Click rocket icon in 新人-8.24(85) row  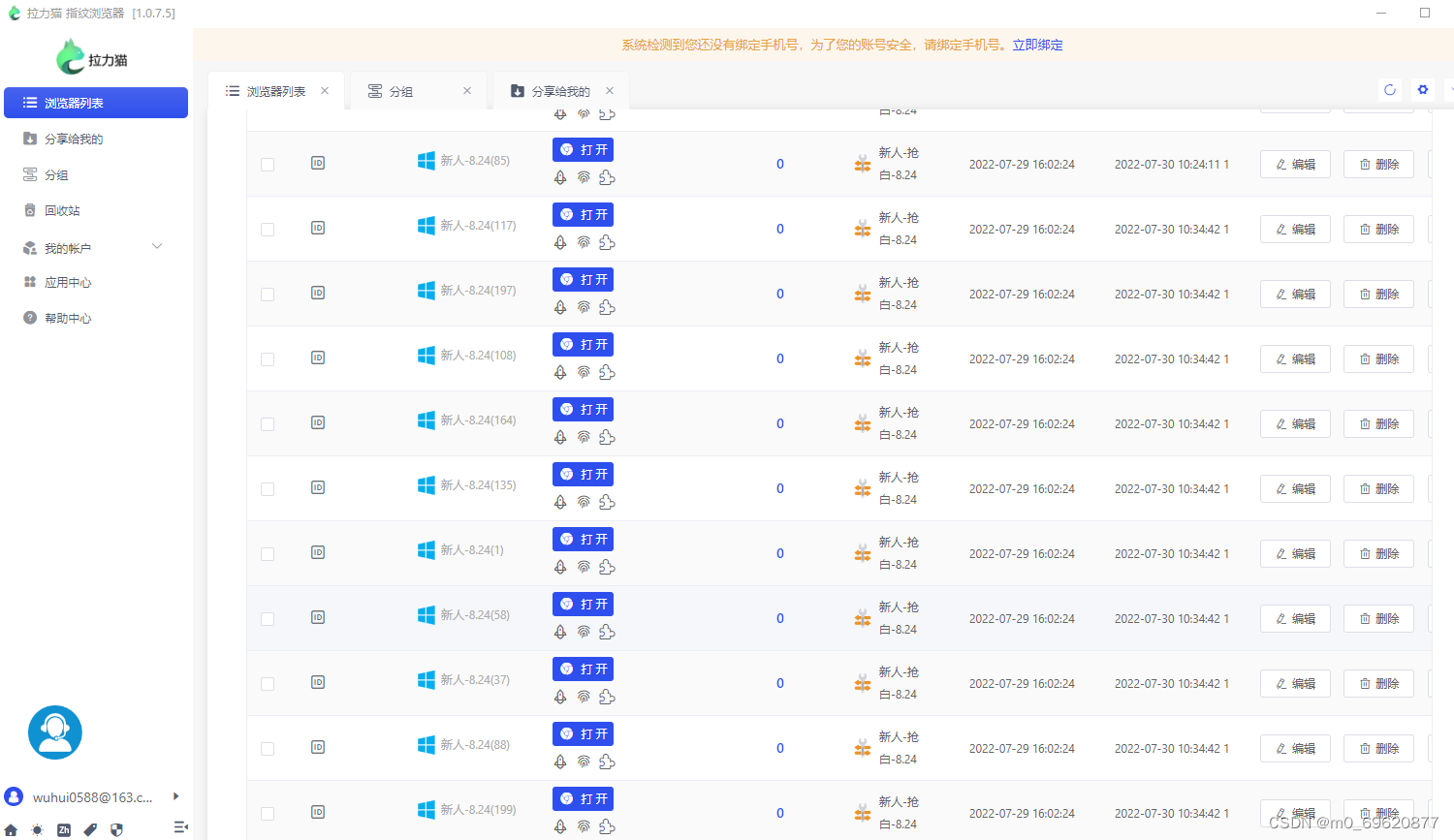[x=560, y=177]
